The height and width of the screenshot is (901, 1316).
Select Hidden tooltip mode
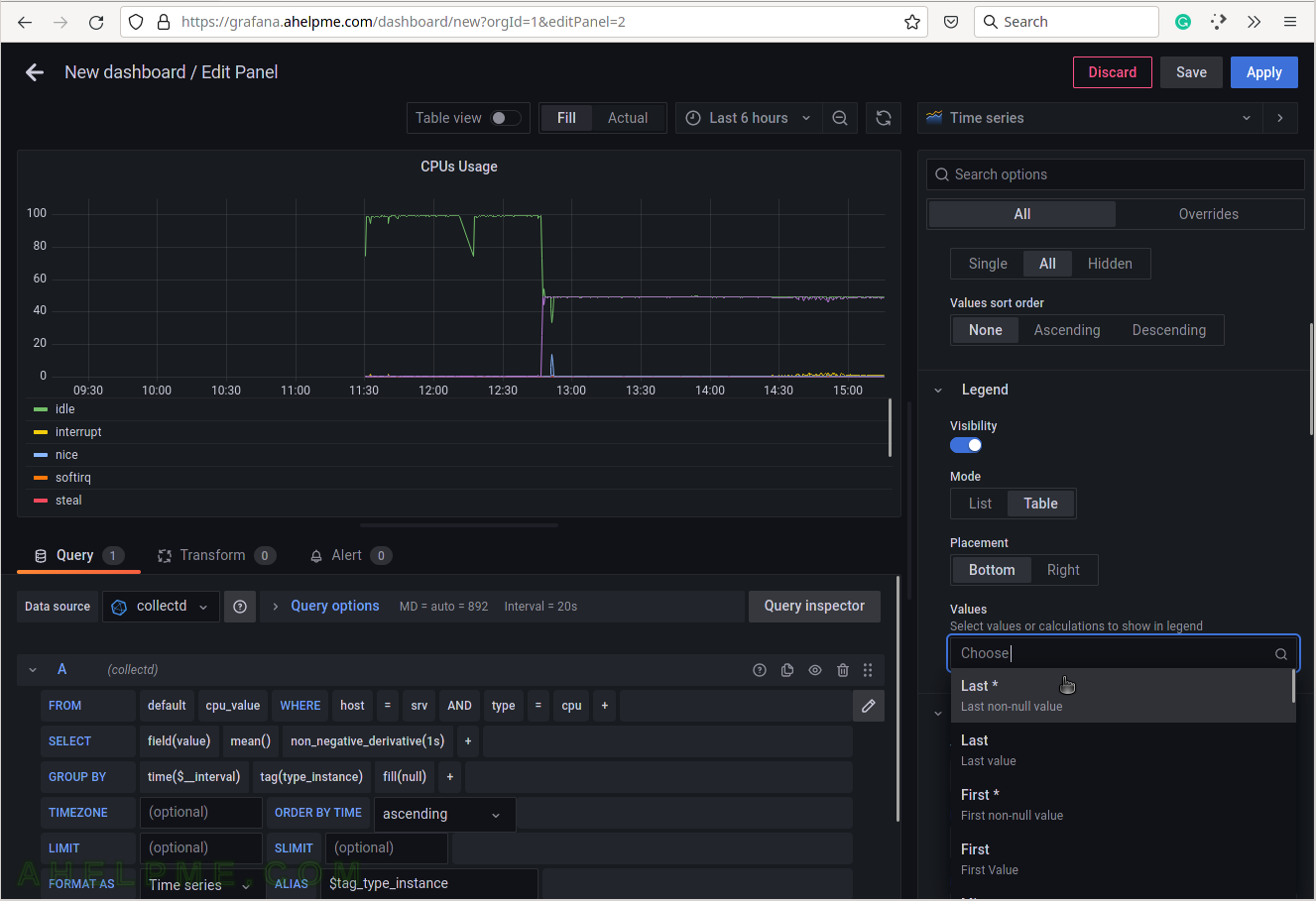pyautogui.click(x=1110, y=264)
